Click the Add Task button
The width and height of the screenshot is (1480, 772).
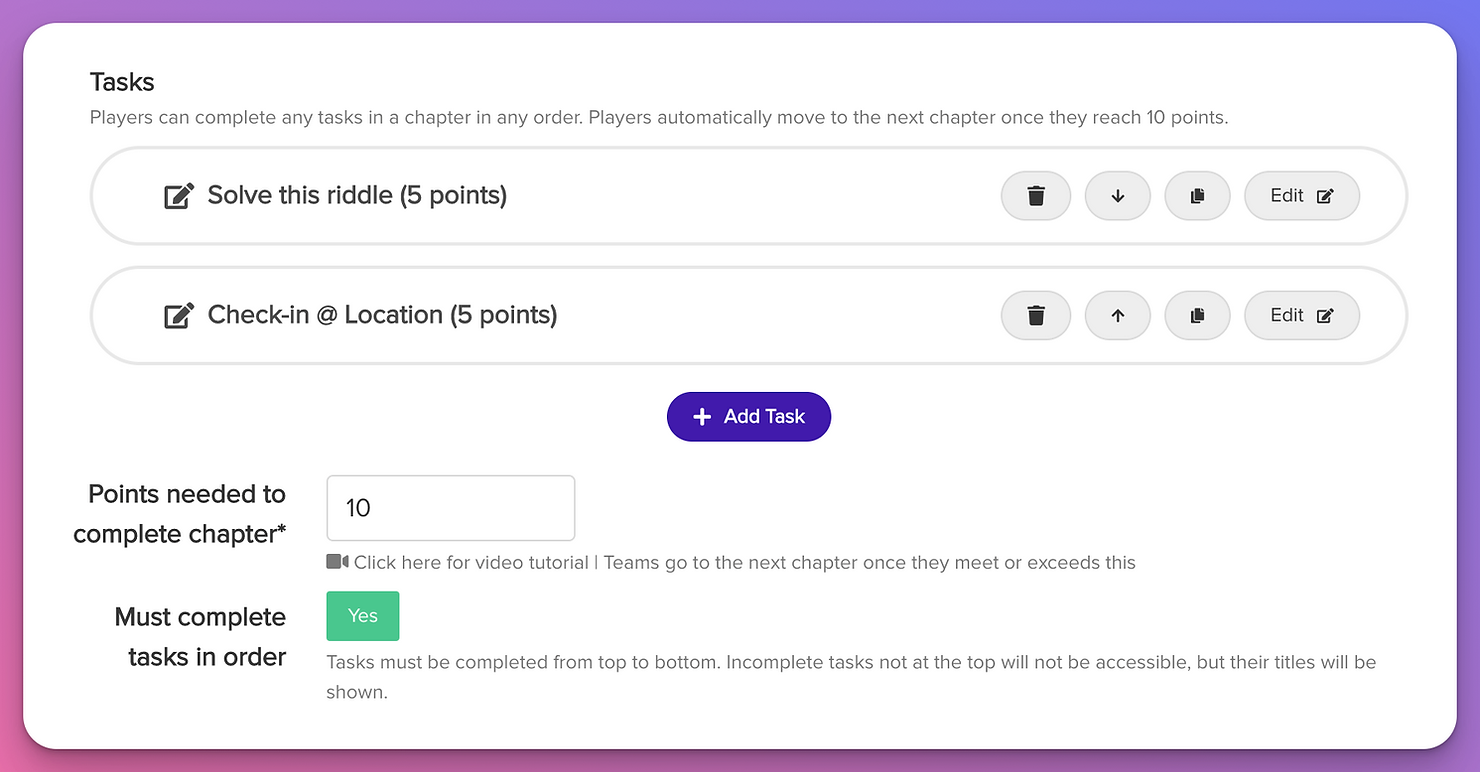748,416
